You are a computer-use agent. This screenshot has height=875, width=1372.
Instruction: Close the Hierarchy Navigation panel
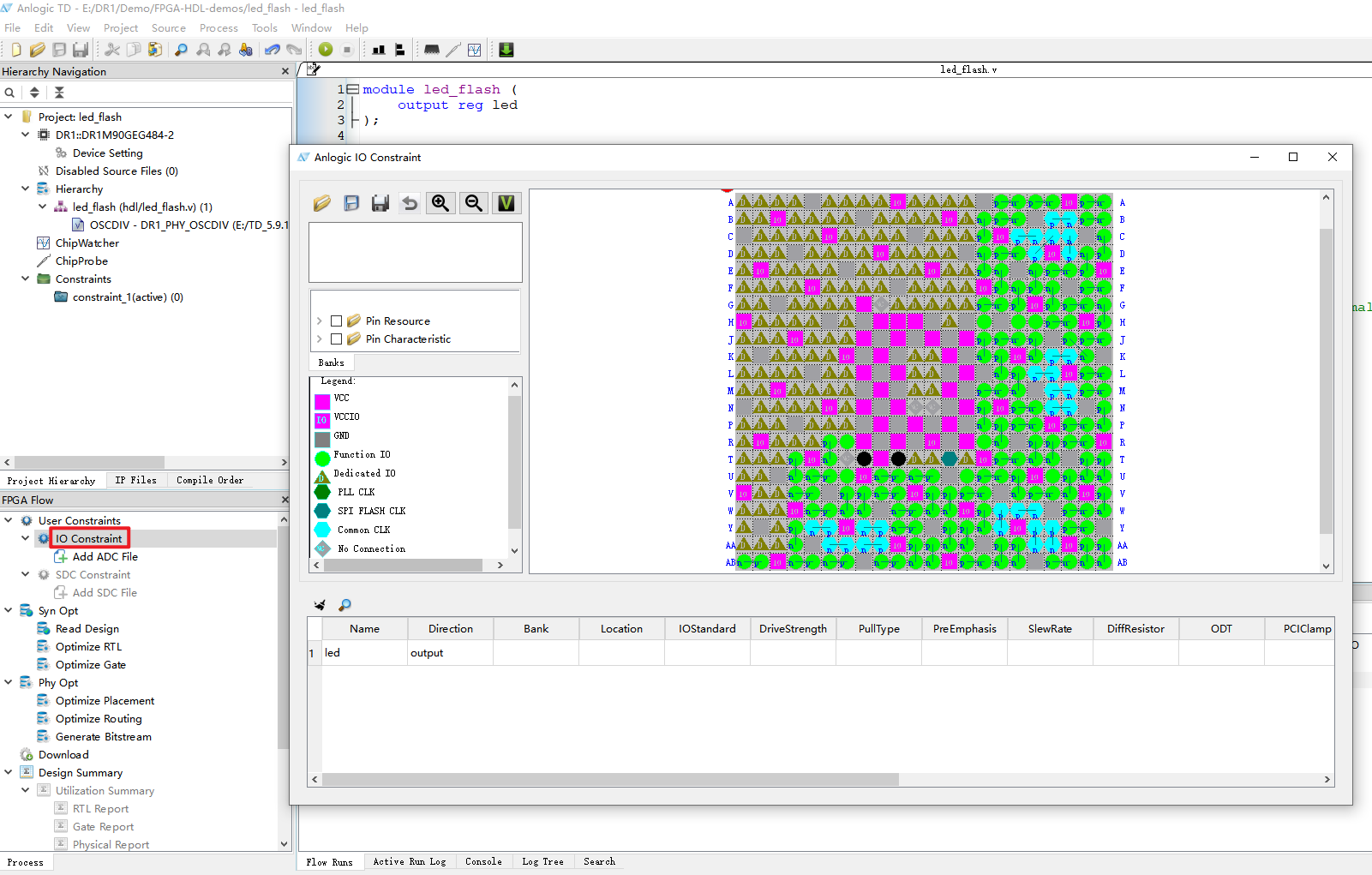point(285,71)
